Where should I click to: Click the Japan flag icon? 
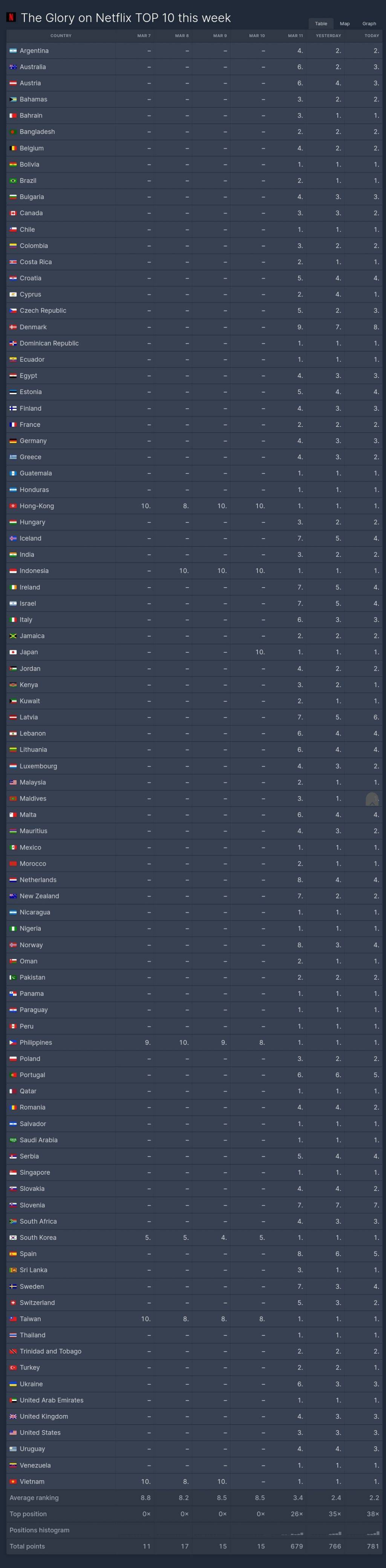pos(13,652)
